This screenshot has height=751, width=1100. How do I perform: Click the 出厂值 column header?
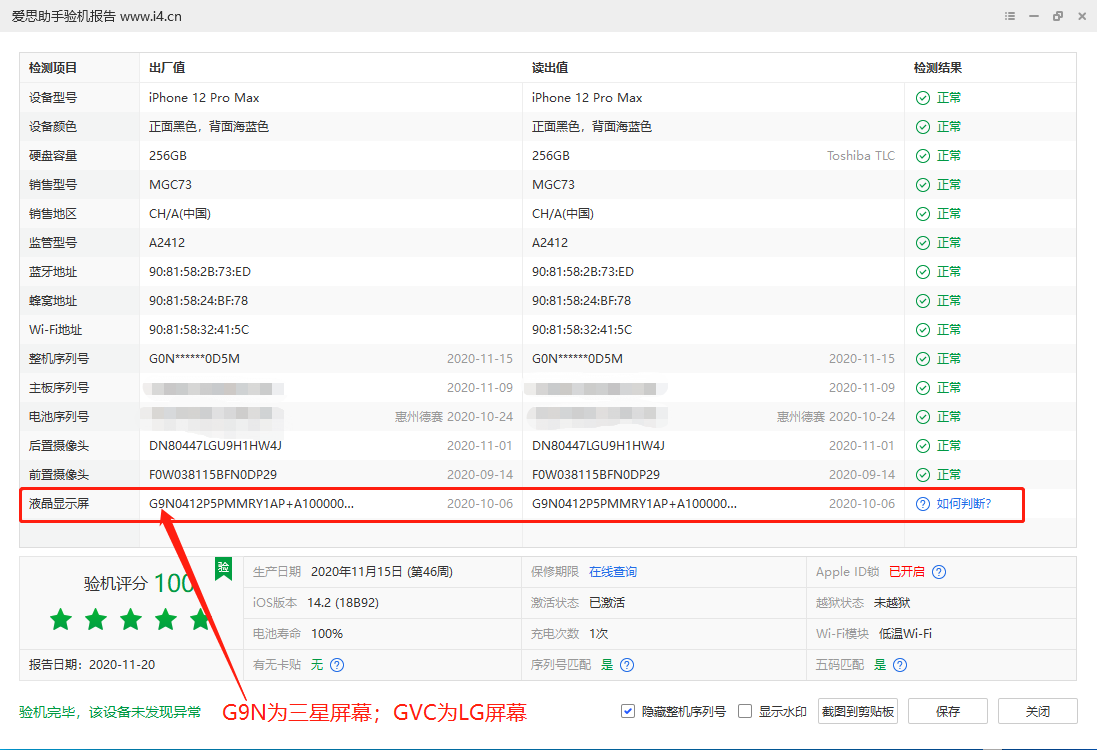[x=167, y=68]
